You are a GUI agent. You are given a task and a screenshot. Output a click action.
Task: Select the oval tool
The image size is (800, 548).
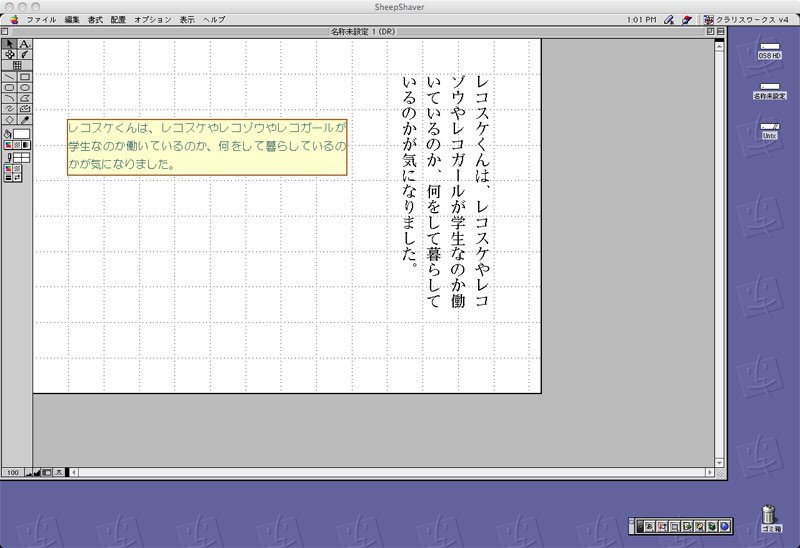click(x=24, y=87)
